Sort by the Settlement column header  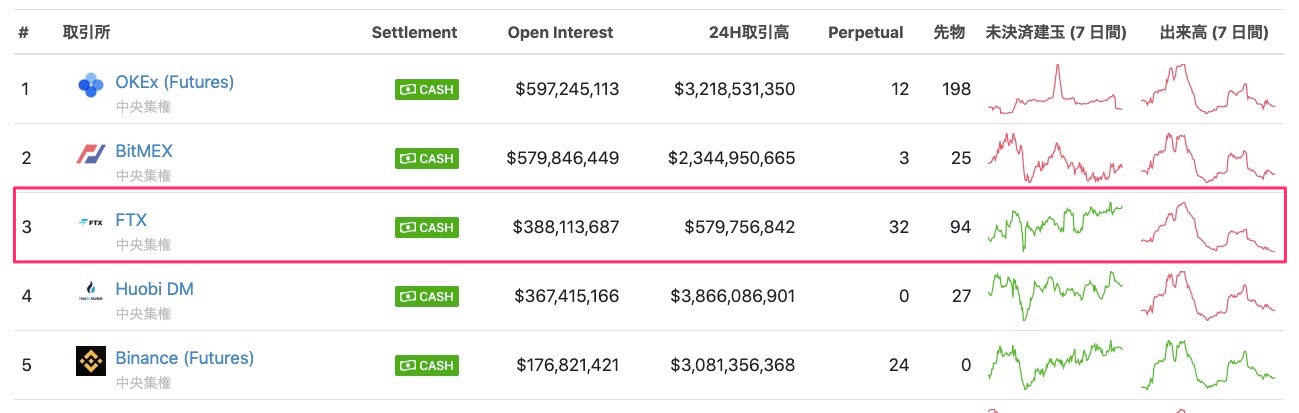pos(414,32)
